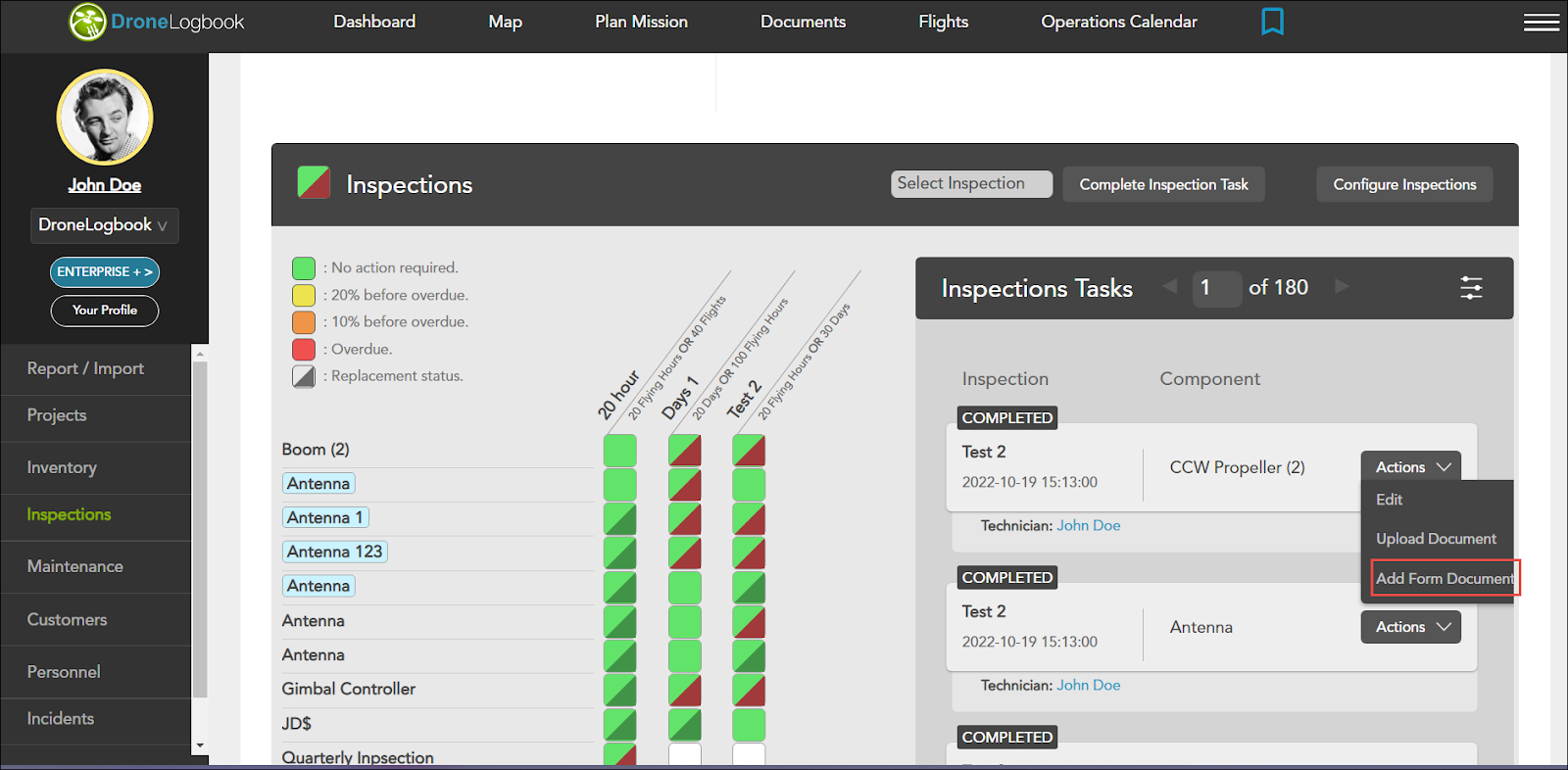The image size is (1568, 770).
Task: Go to next Inspections Tasks page arrow
Action: [x=1342, y=286]
